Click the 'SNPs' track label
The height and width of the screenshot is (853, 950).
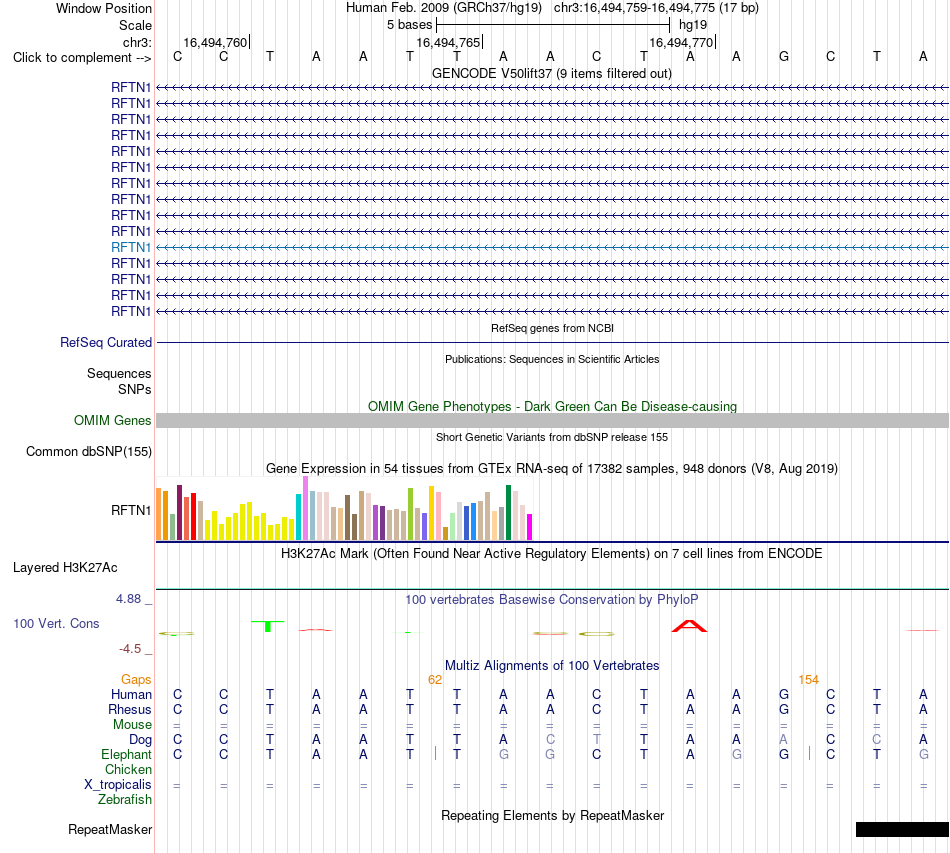pyautogui.click(x=135, y=390)
